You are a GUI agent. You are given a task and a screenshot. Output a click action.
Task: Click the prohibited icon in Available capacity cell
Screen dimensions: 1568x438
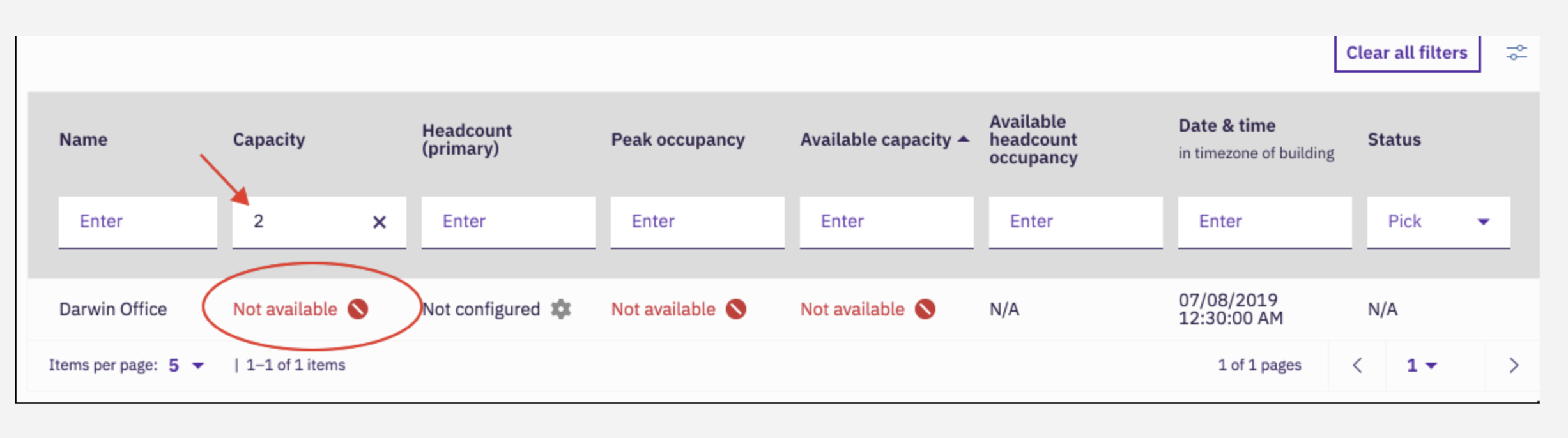pos(926,308)
